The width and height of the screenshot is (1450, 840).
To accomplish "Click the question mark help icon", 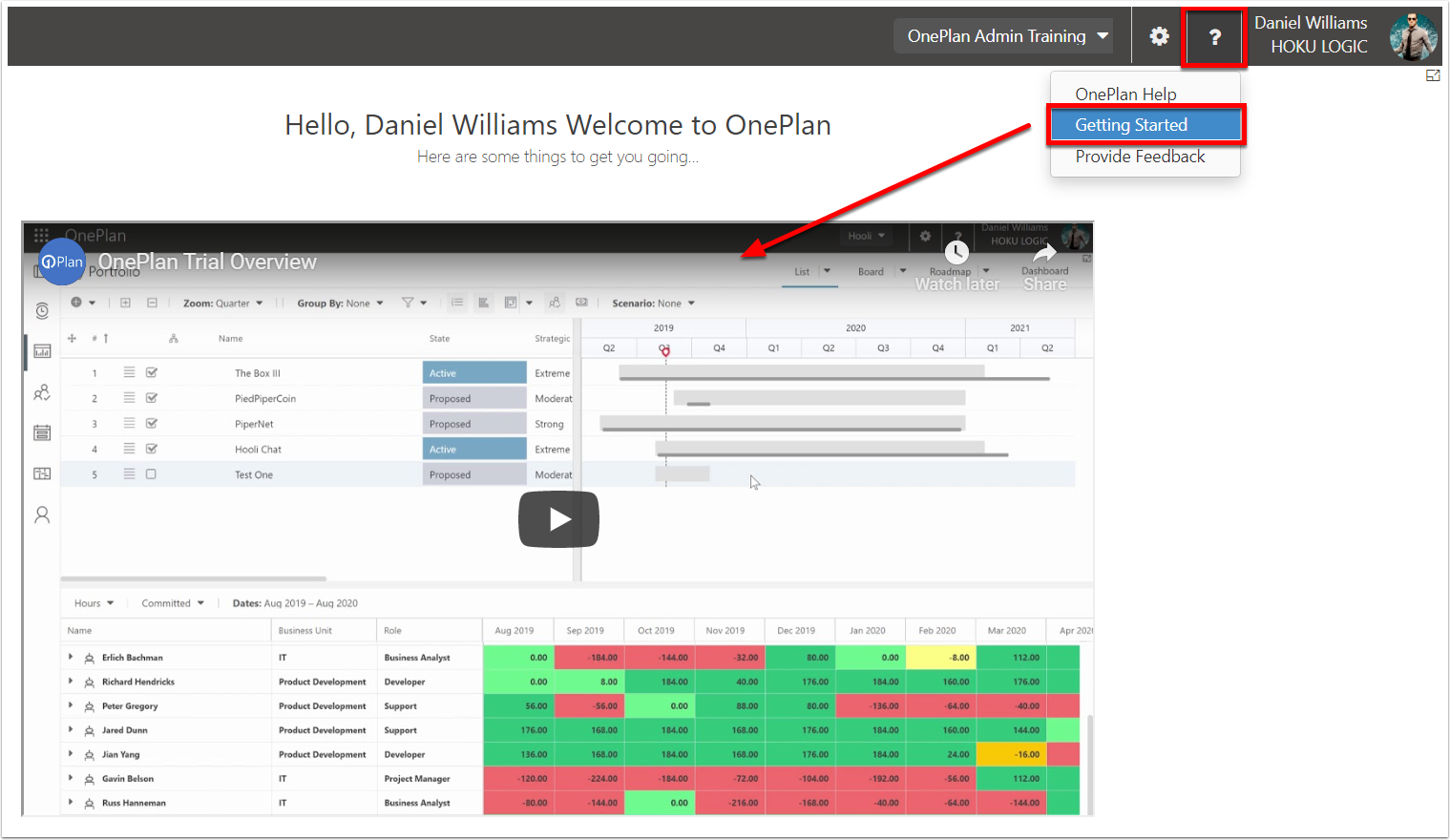I will (1214, 37).
